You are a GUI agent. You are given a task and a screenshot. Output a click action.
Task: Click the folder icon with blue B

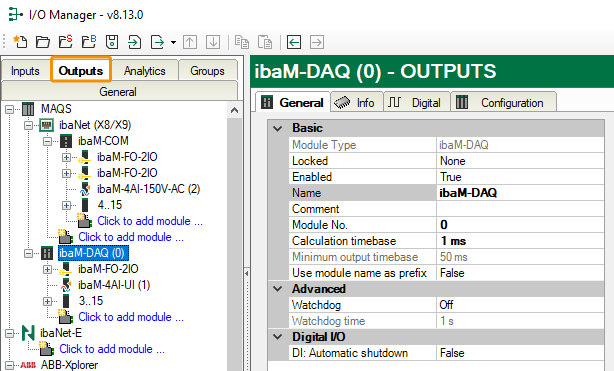pyautogui.click(x=89, y=42)
